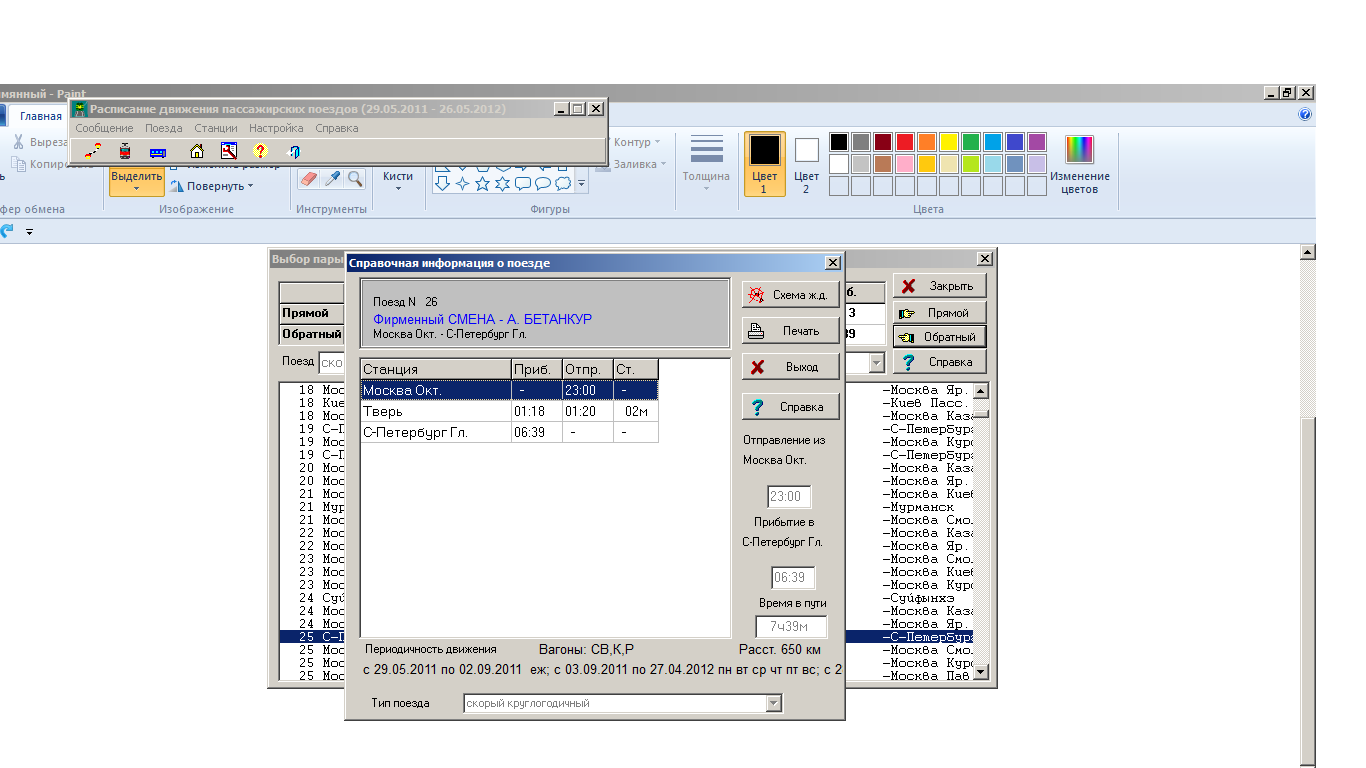This screenshot has width=1366, height=768.
Task: Select the Color picker eyedropper tool
Action: tap(332, 178)
